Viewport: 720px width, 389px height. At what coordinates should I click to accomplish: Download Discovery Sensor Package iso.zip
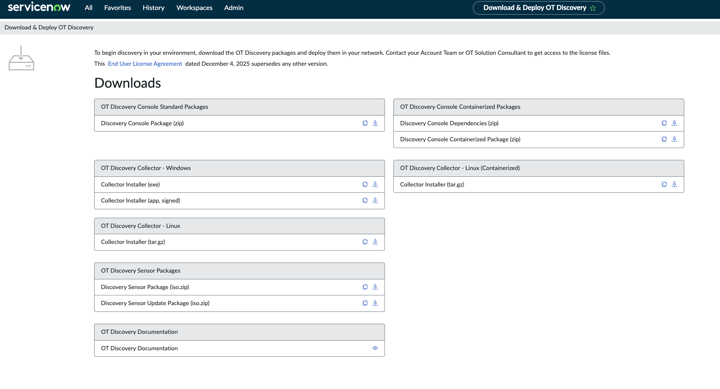[375, 287]
